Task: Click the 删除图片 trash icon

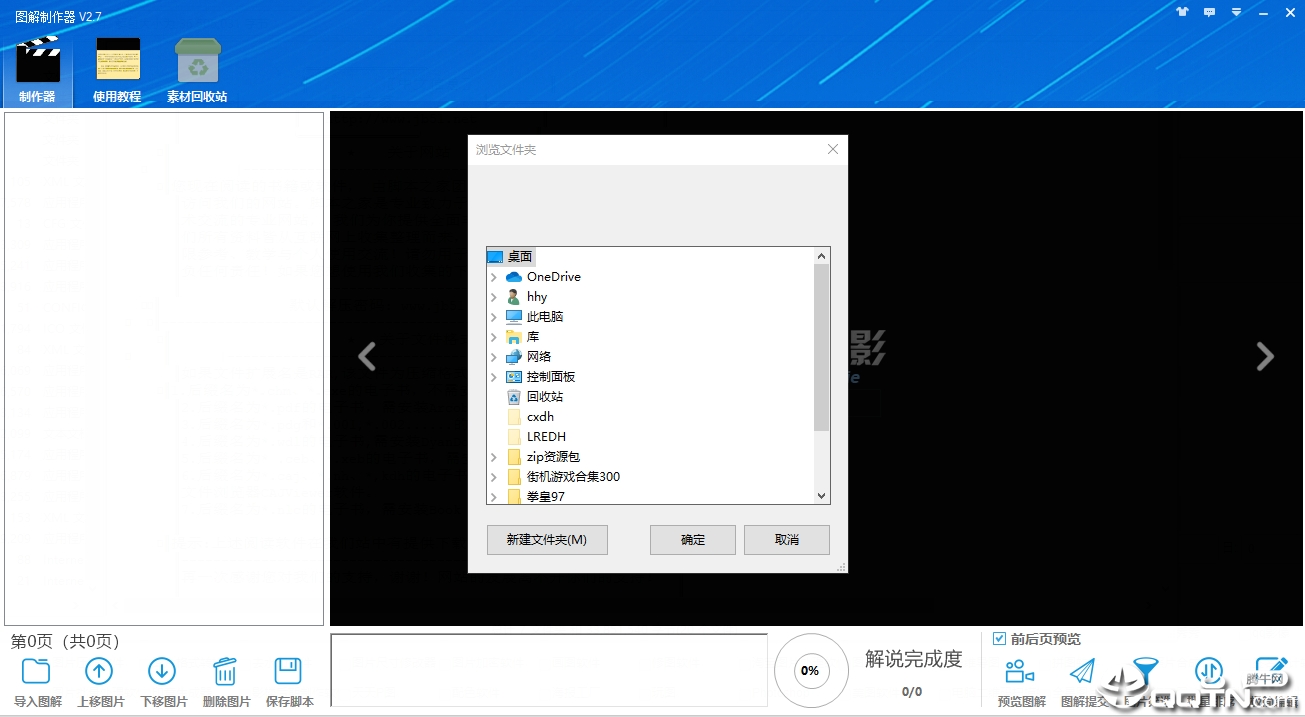Action: coord(225,671)
